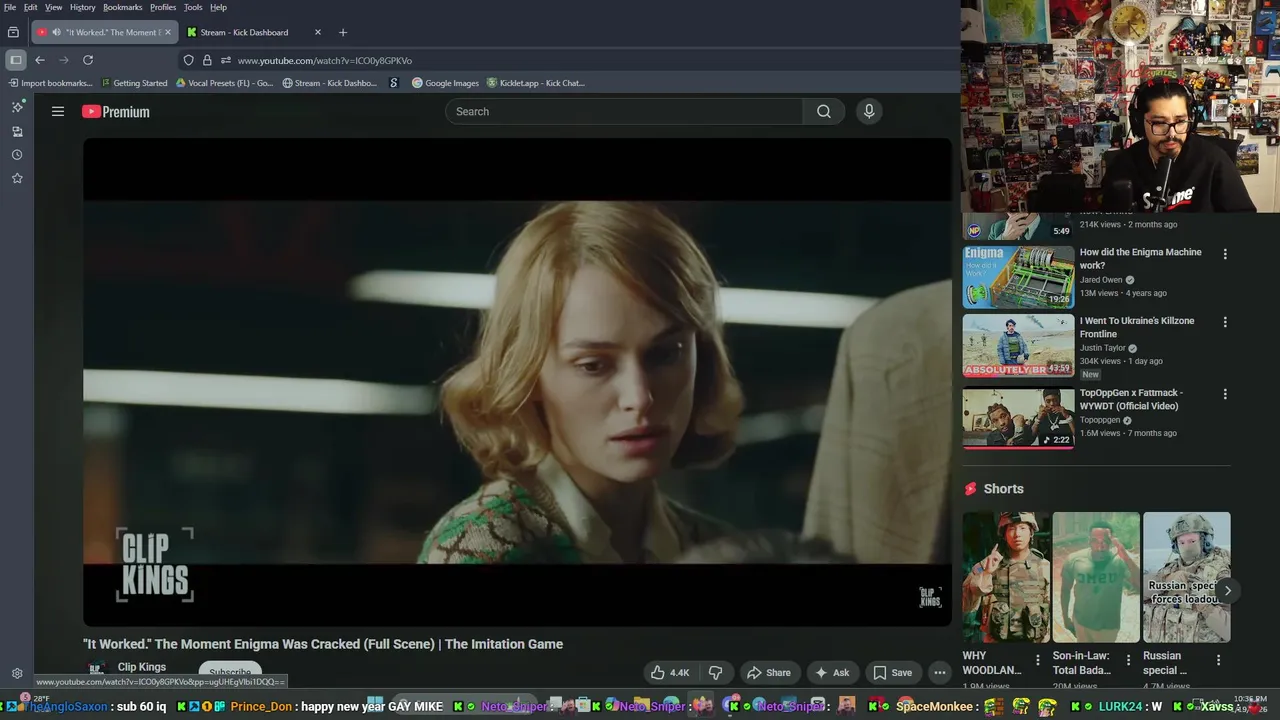Switch to Stream - Kick Dashboard tab
The height and width of the screenshot is (720, 1280).
click(254, 32)
